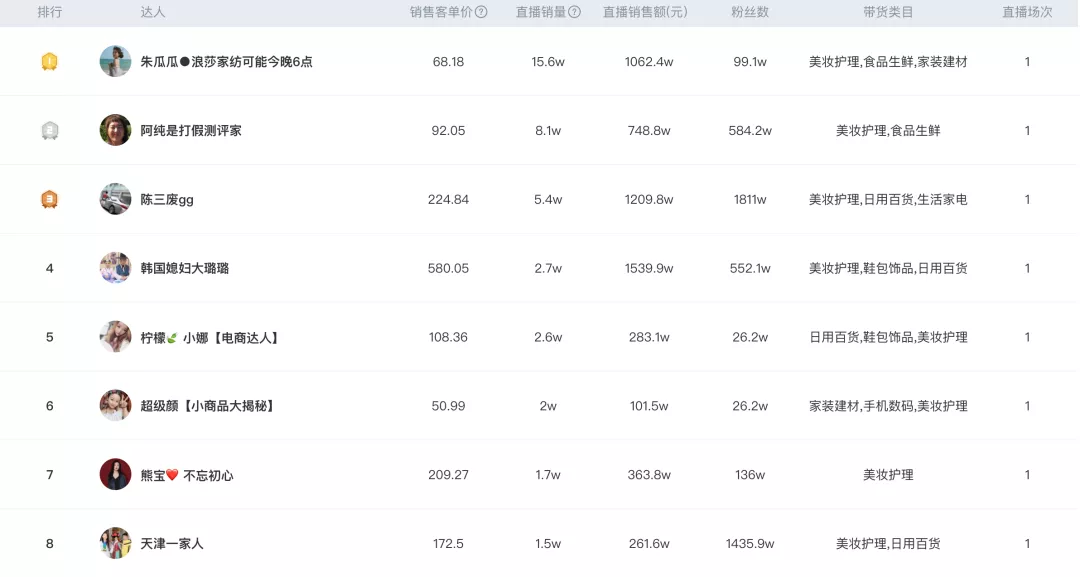
Task: Select the 748.8w sales amount cell
Action: point(649,131)
